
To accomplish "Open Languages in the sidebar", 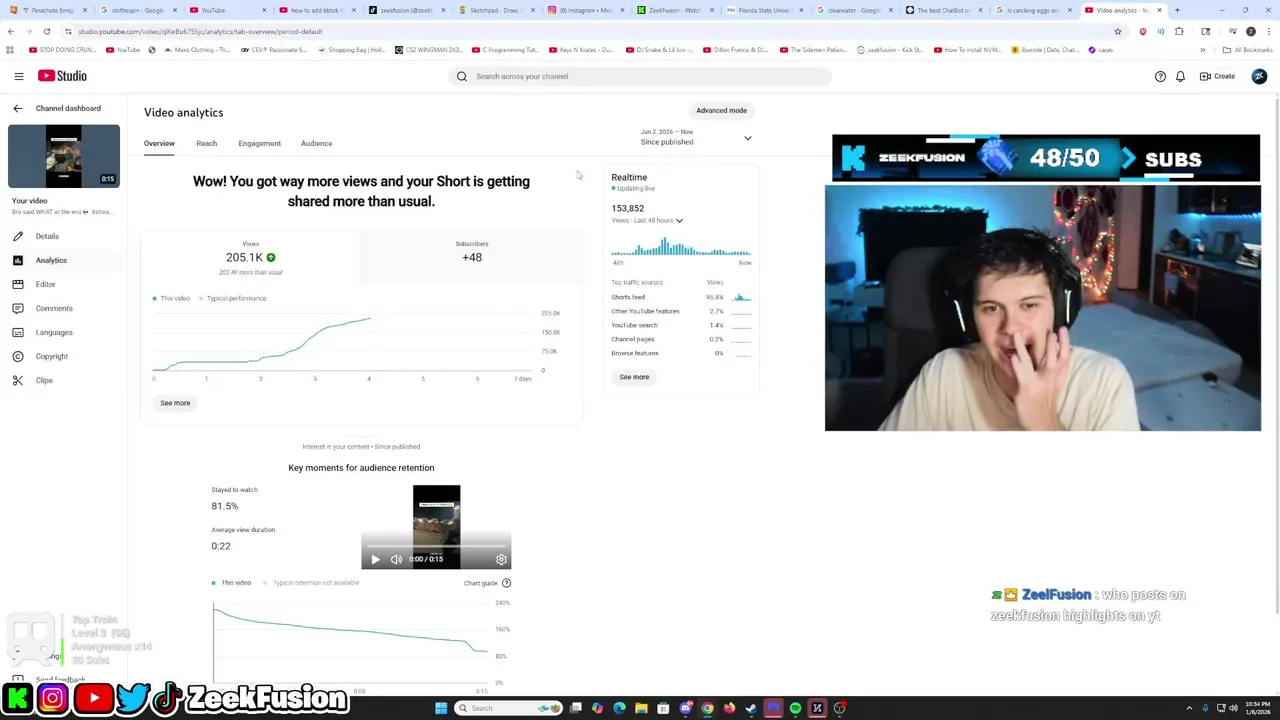I will click(x=54, y=332).
